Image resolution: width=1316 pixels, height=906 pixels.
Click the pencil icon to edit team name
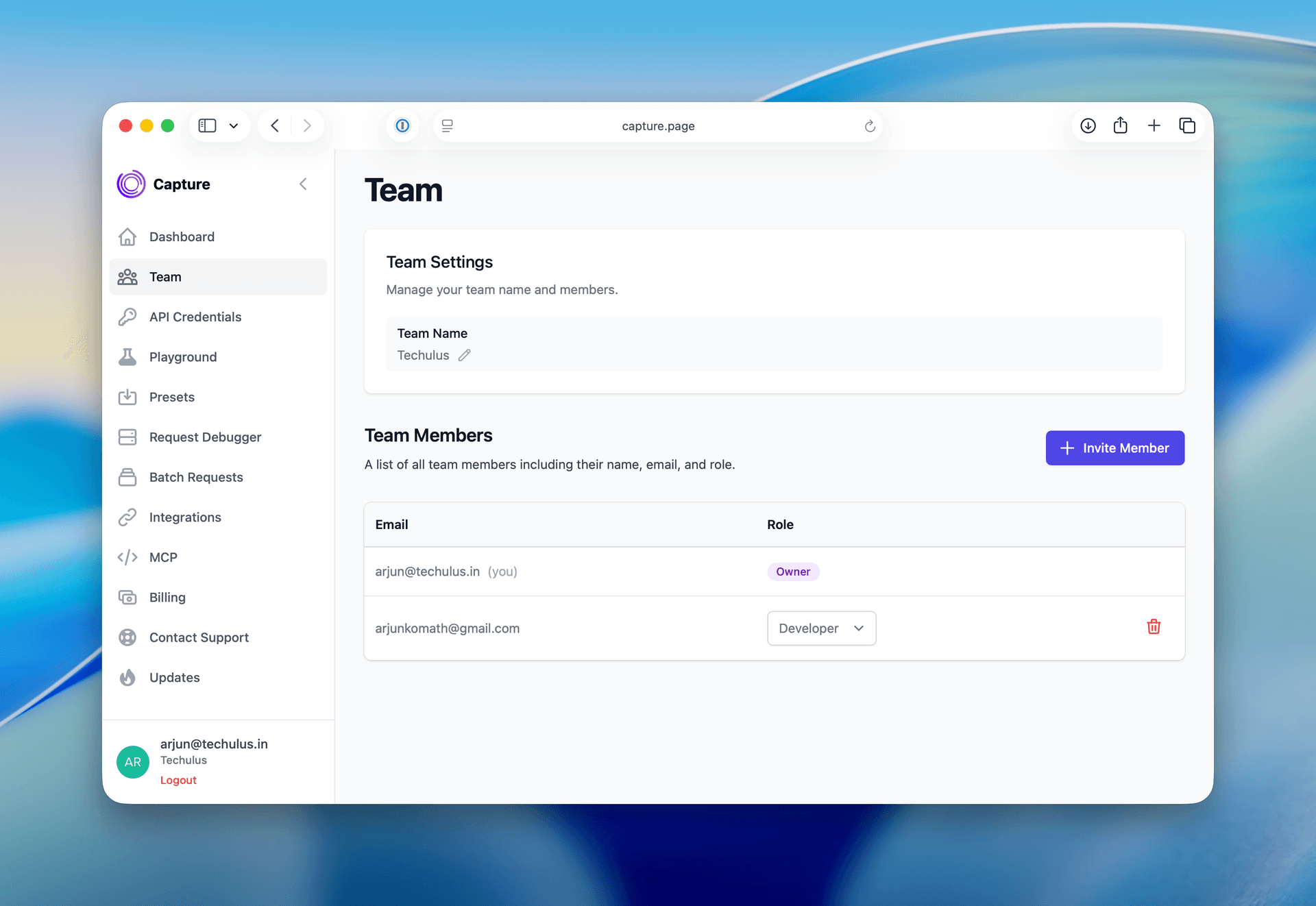[x=465, y=355]
